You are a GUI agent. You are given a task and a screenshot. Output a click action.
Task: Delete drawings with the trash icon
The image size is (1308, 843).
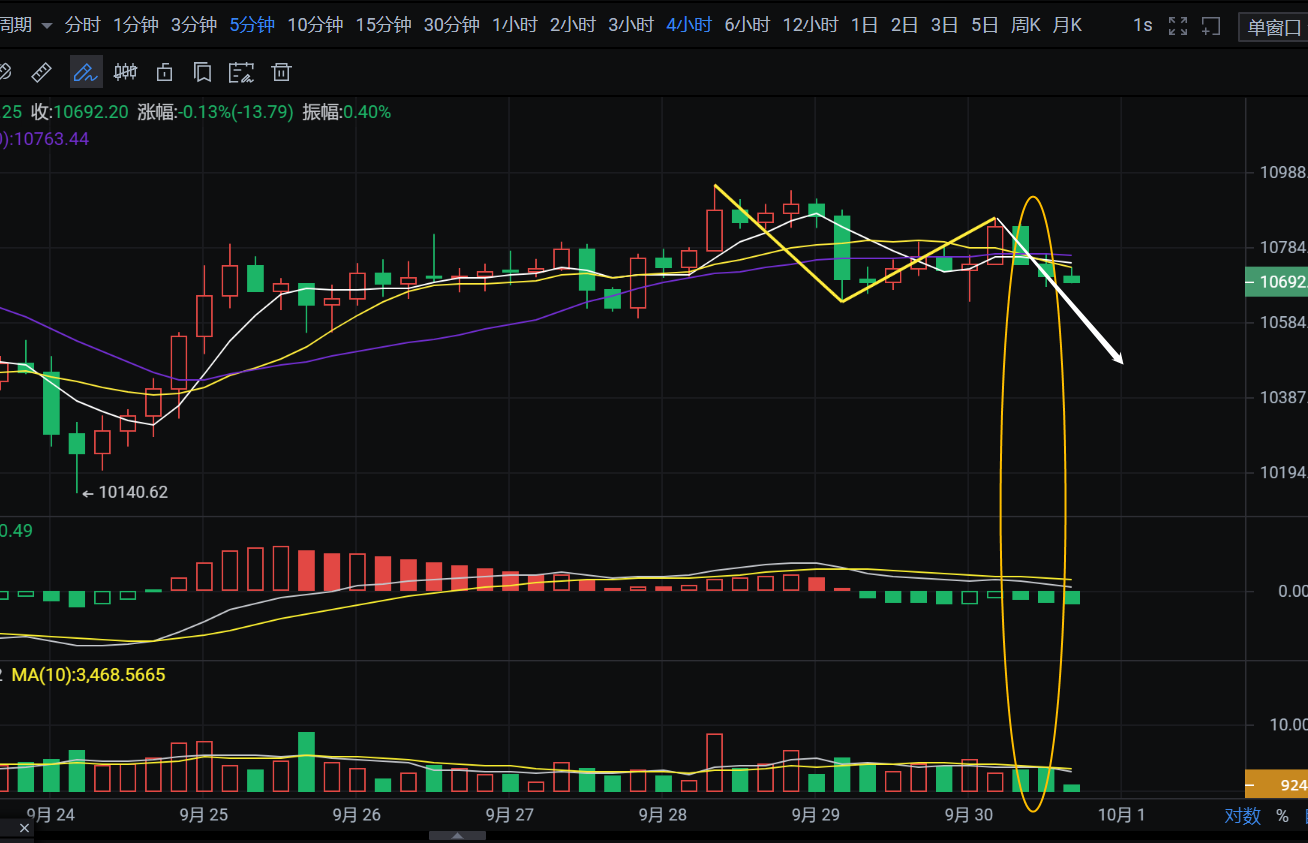tap(282, 72)
